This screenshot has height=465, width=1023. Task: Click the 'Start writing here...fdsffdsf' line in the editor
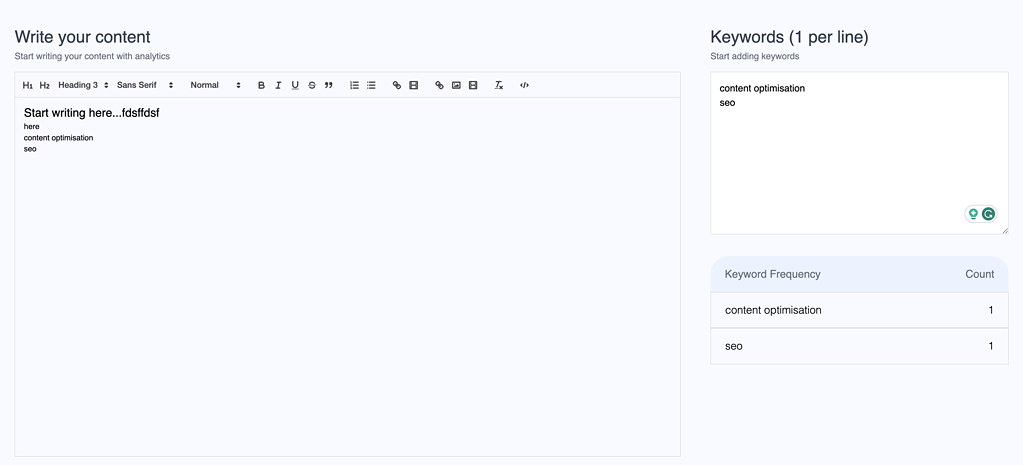(92, 113)
